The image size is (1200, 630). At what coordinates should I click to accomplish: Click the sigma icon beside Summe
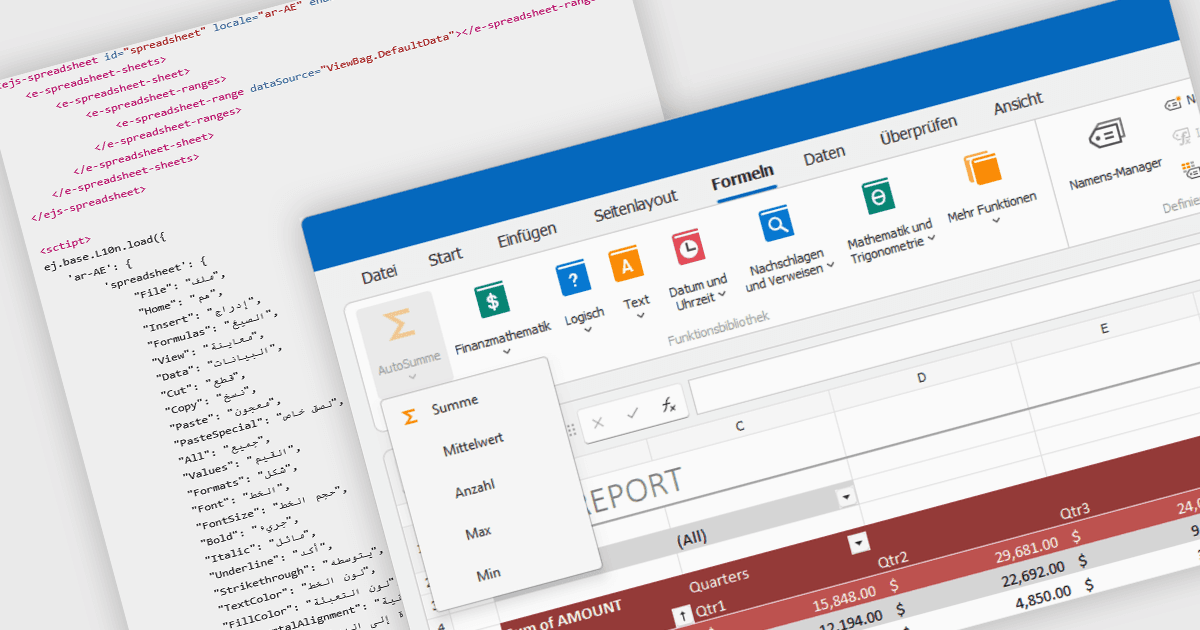[x=409, y=416]
